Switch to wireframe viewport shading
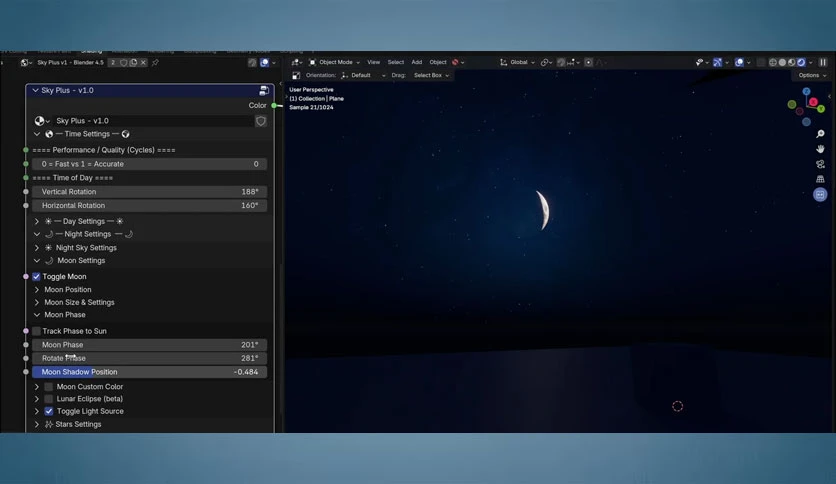The width and height of the screenshot is (836, 484). [x=773, y=62]
